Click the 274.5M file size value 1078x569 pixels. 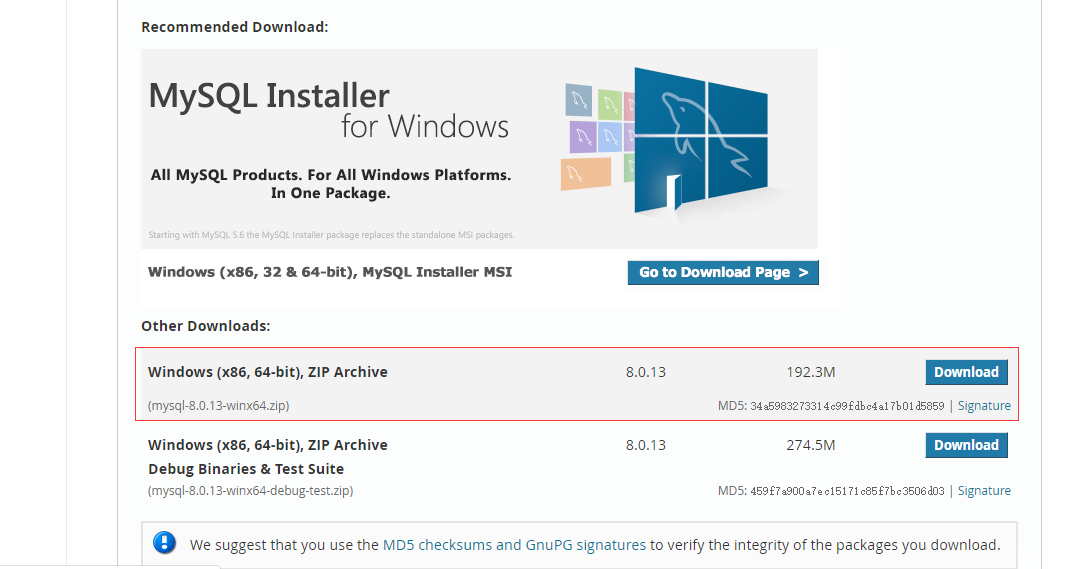pyautogui.click(x=811, y=445)
